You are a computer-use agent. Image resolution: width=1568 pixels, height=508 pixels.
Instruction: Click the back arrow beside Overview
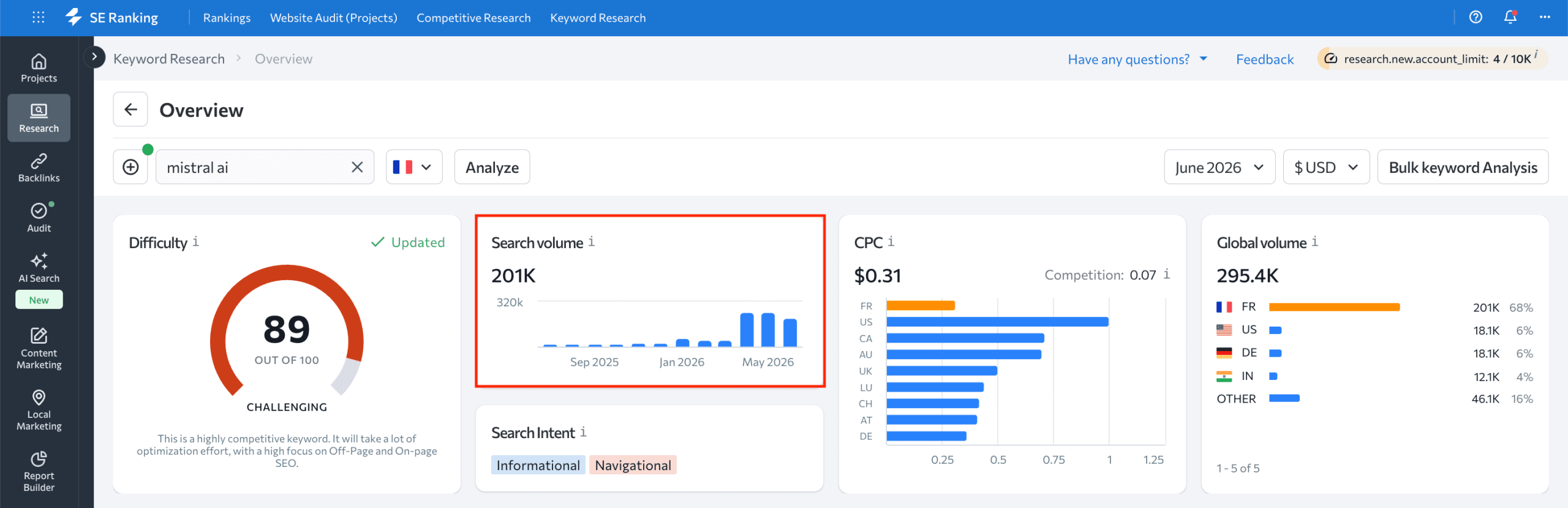pyautogui.click(x=130, y=110)
